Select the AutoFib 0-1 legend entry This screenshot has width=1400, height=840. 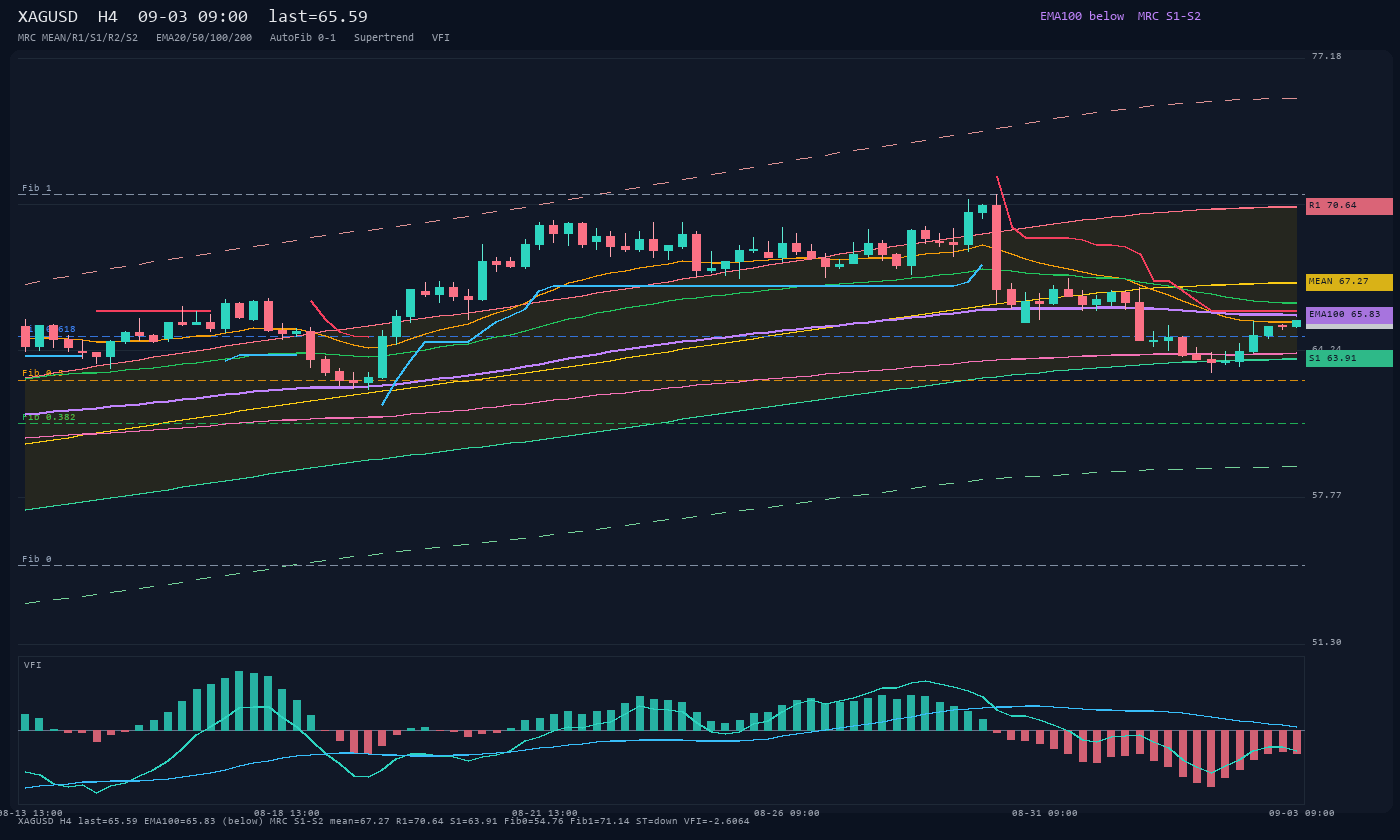[303, 38]
